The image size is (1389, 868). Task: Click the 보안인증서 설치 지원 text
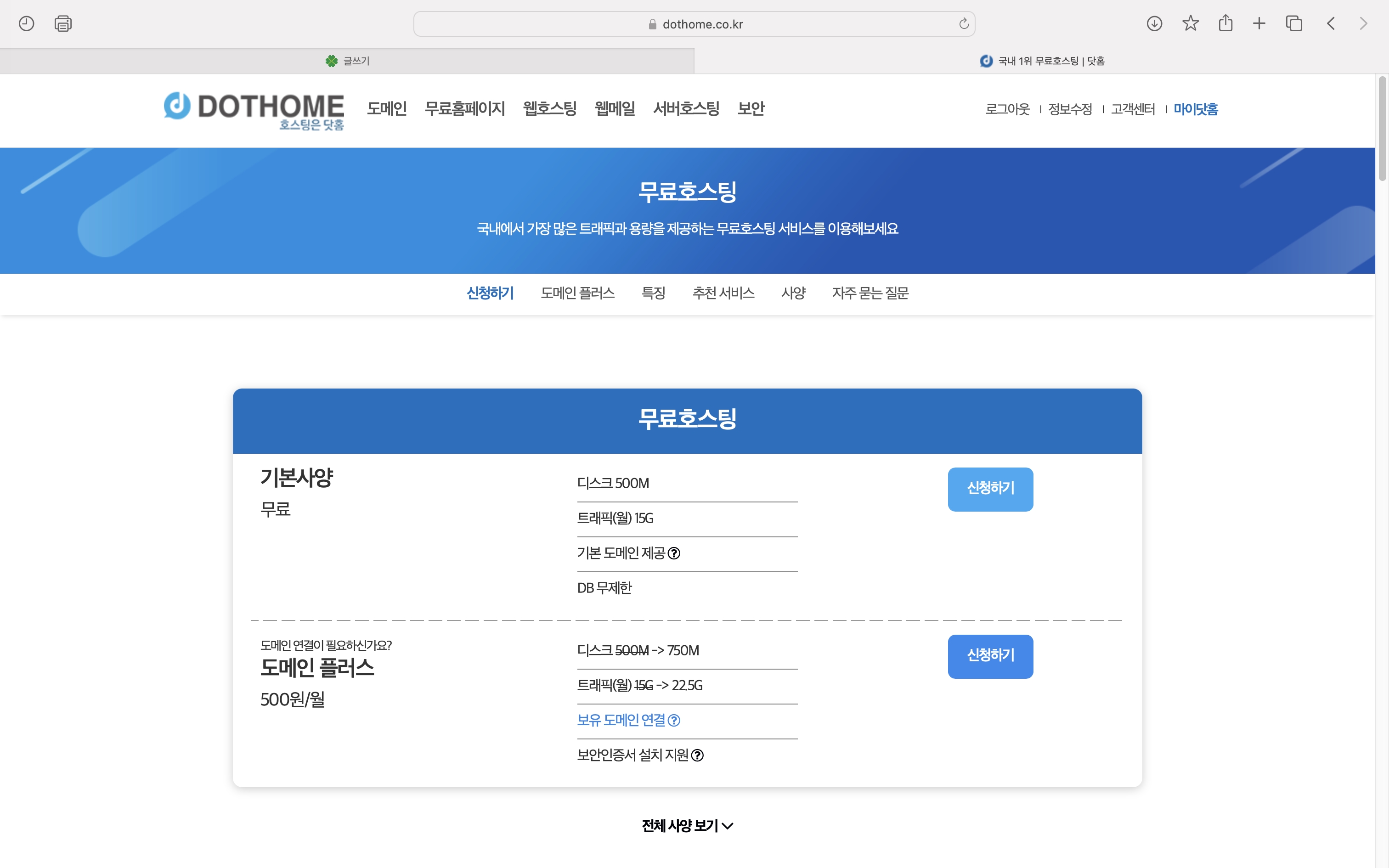pos(632,755)
